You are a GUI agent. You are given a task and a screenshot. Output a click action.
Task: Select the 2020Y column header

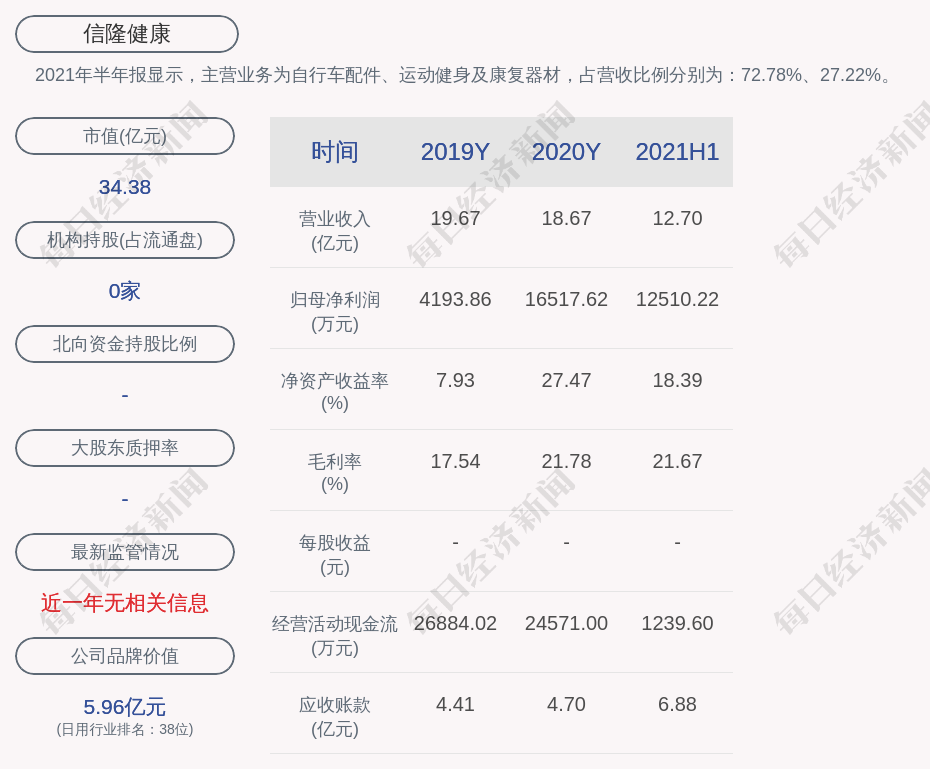(566, 152)
